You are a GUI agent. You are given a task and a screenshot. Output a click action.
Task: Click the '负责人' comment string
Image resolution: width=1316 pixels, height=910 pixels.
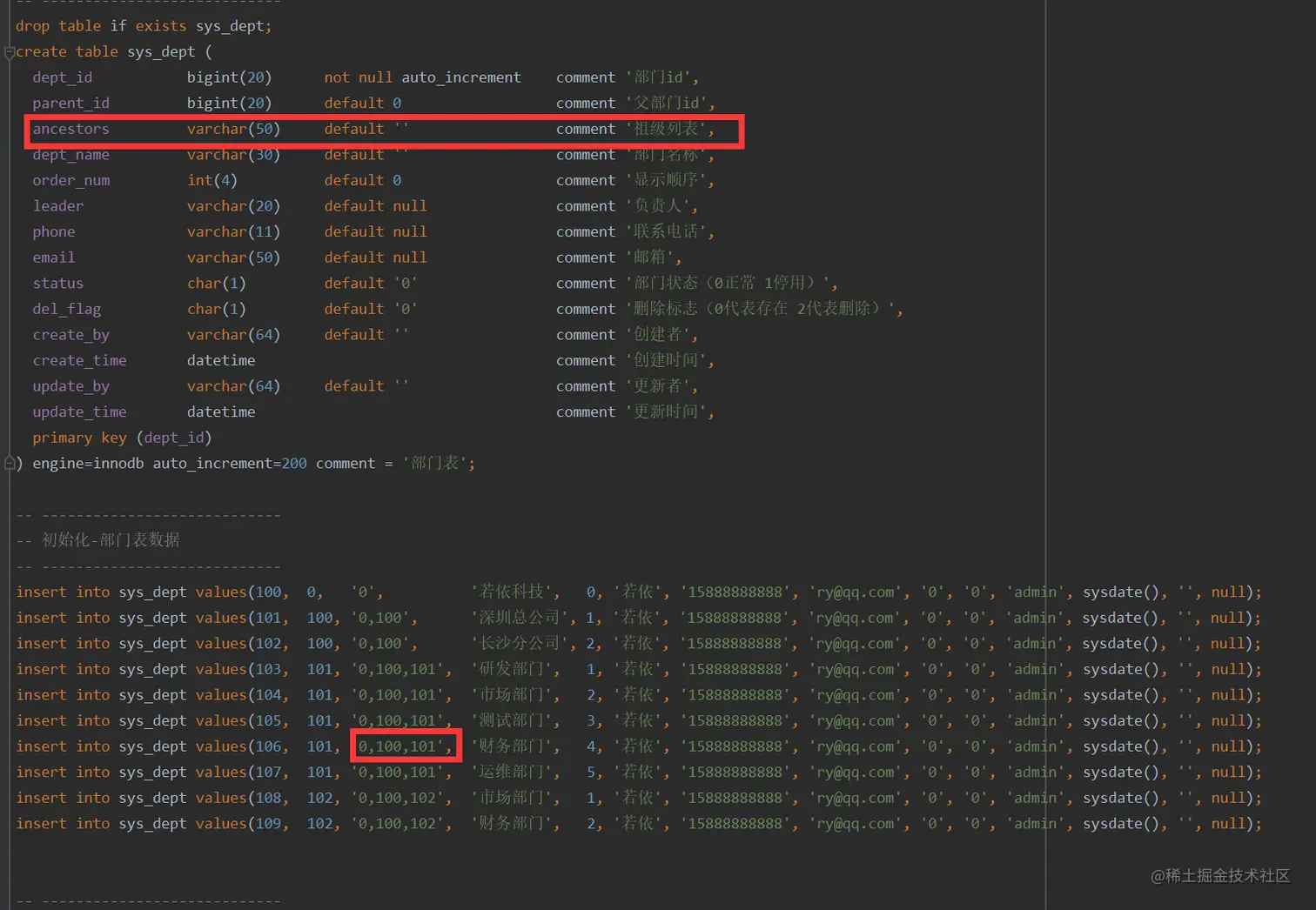click(x=658, y=206)
